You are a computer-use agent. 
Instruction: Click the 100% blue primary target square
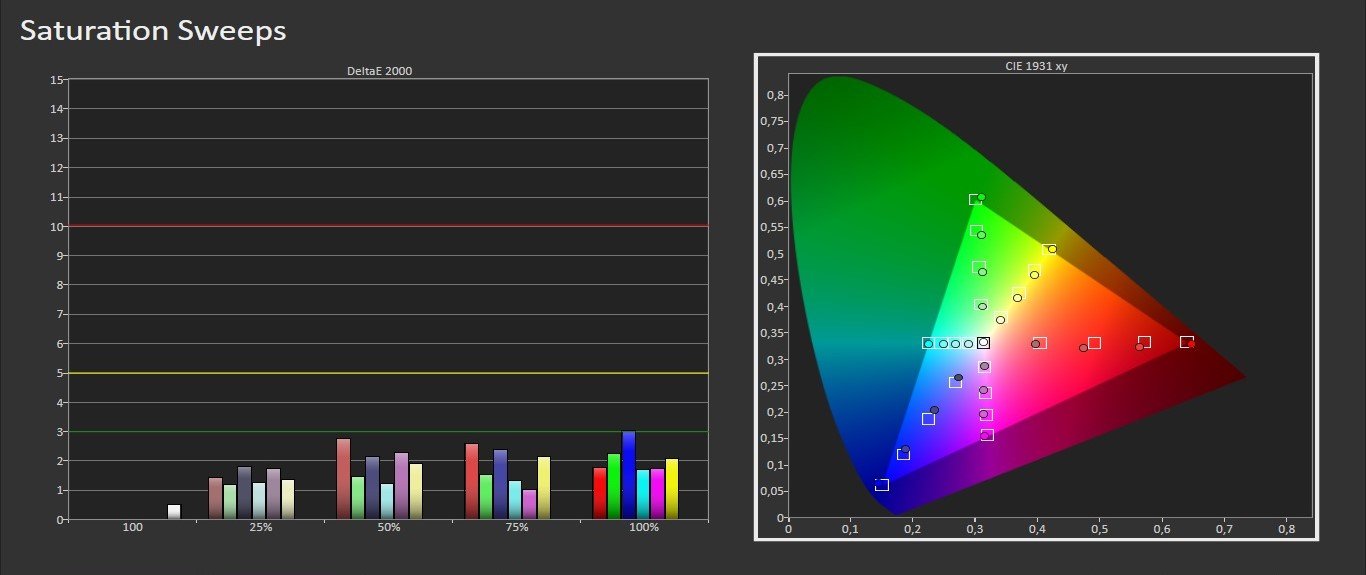tap(881, 485)
